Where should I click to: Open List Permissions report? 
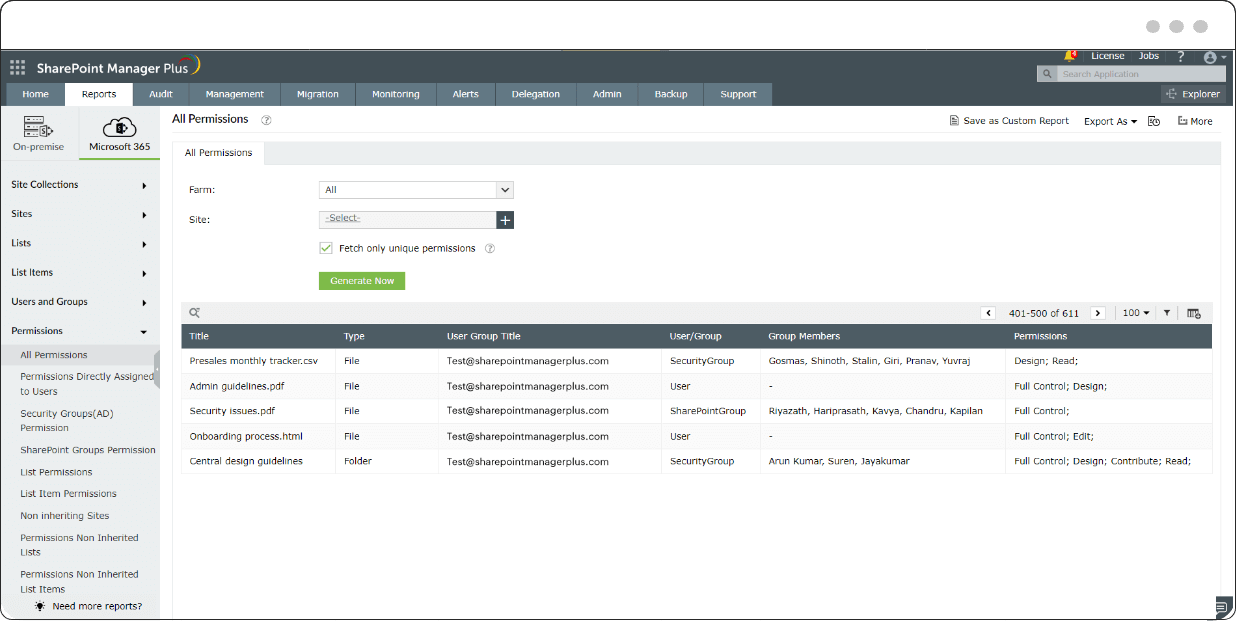[x=56, y=472]
